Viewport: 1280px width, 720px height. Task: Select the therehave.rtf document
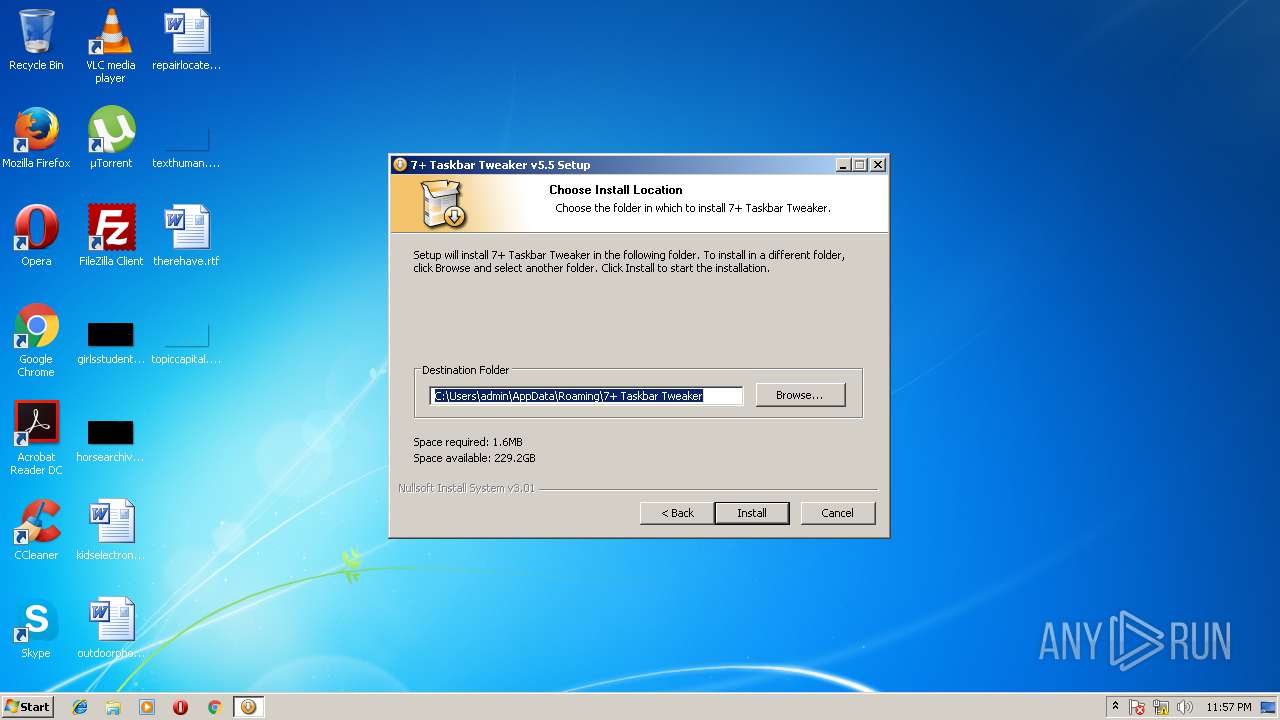click(186, 236)
